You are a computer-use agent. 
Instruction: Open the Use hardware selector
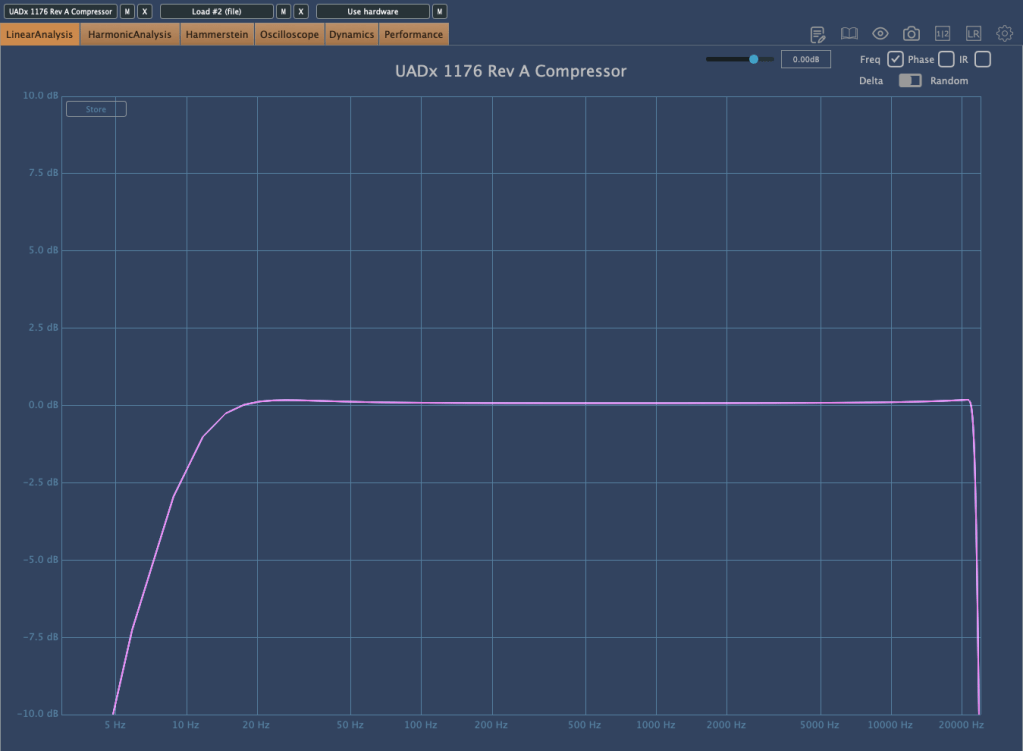tap(373, 11)
